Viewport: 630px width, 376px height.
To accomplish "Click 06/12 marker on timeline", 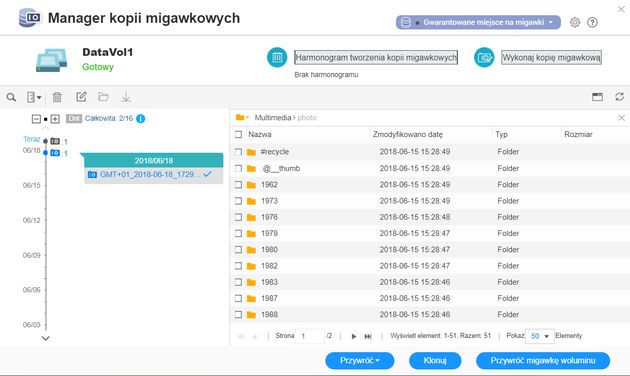I will click(32, 220).
